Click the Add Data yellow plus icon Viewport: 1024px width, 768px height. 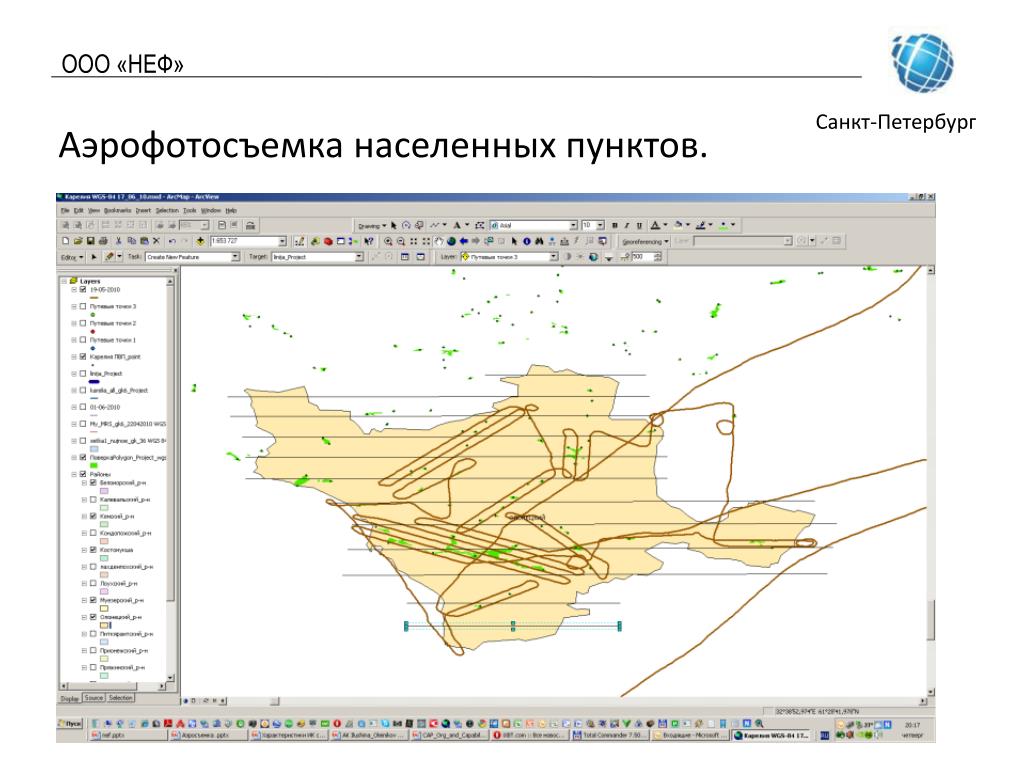click(x=200, y=241)
